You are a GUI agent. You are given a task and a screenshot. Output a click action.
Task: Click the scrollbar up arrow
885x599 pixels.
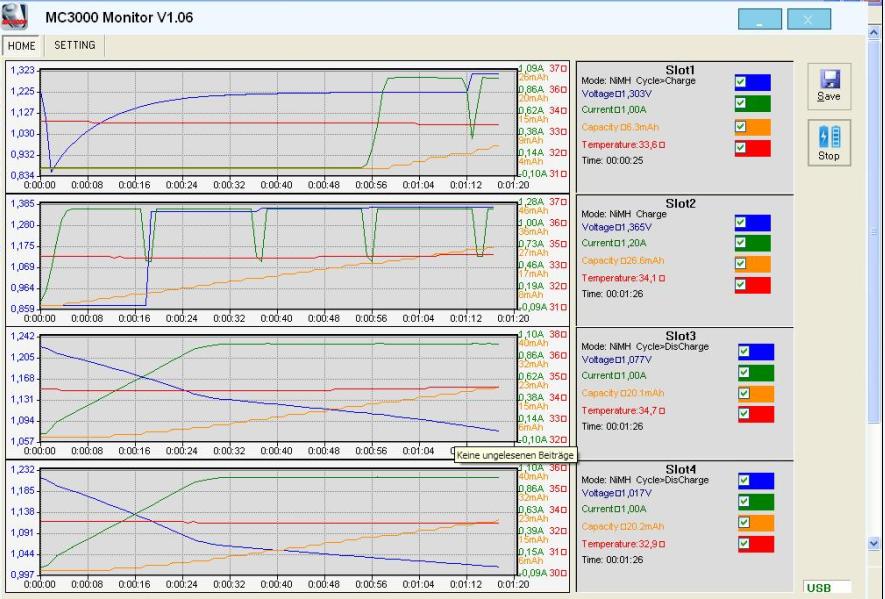[874, 32]
